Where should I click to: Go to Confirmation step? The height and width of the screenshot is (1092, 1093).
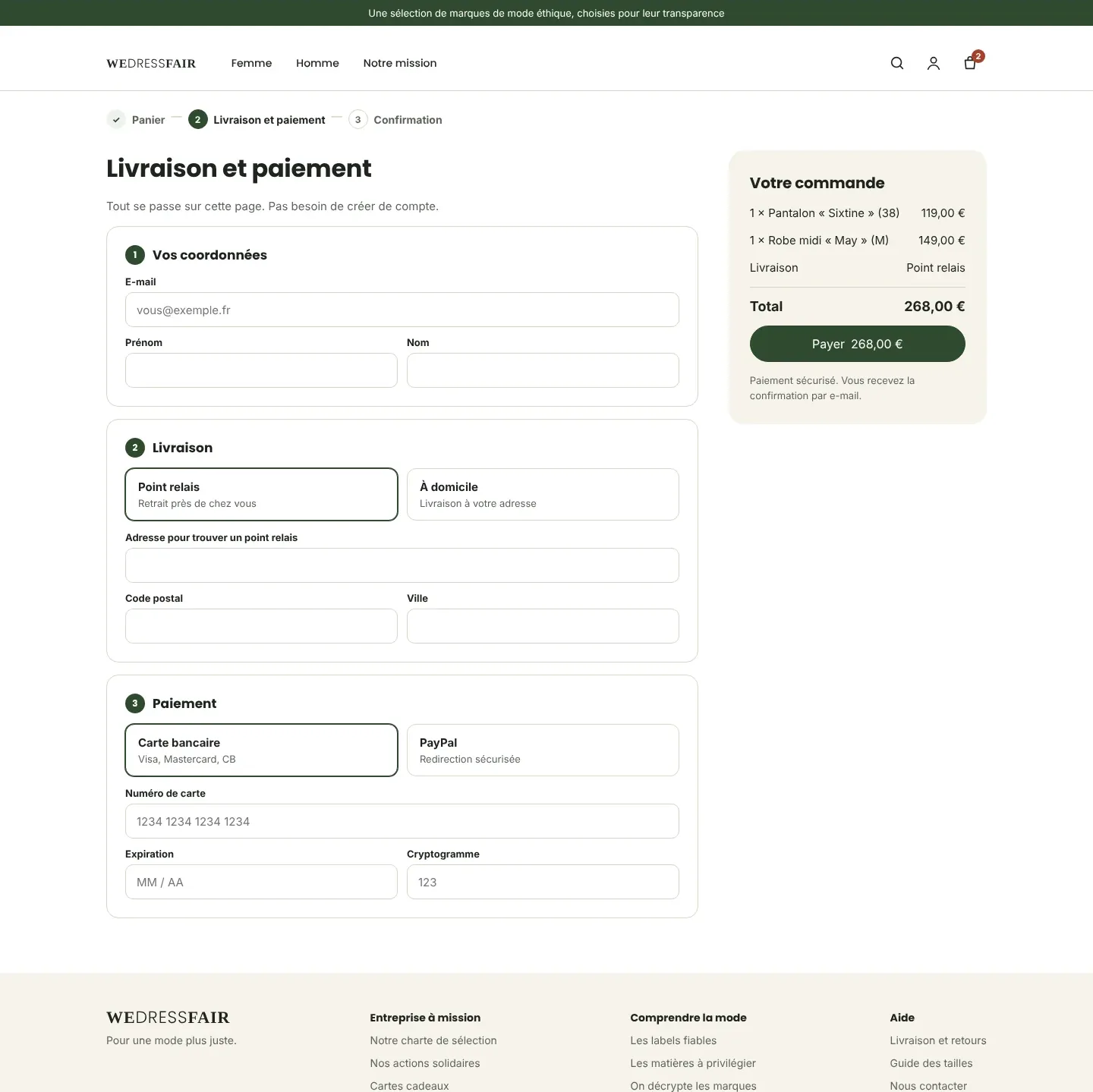point(395,120)
